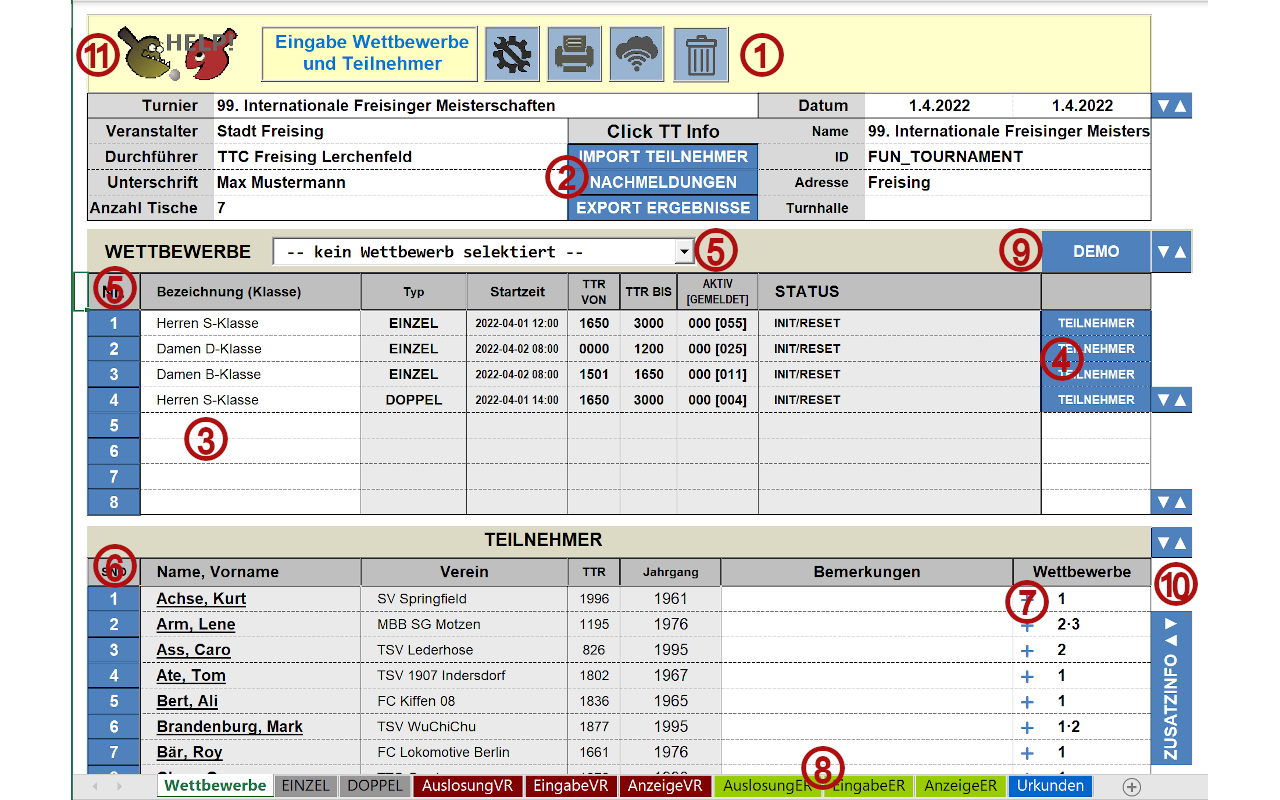Click the printer icon
The height and width of the screenshot is (800, 1280).
pos(574,54)
